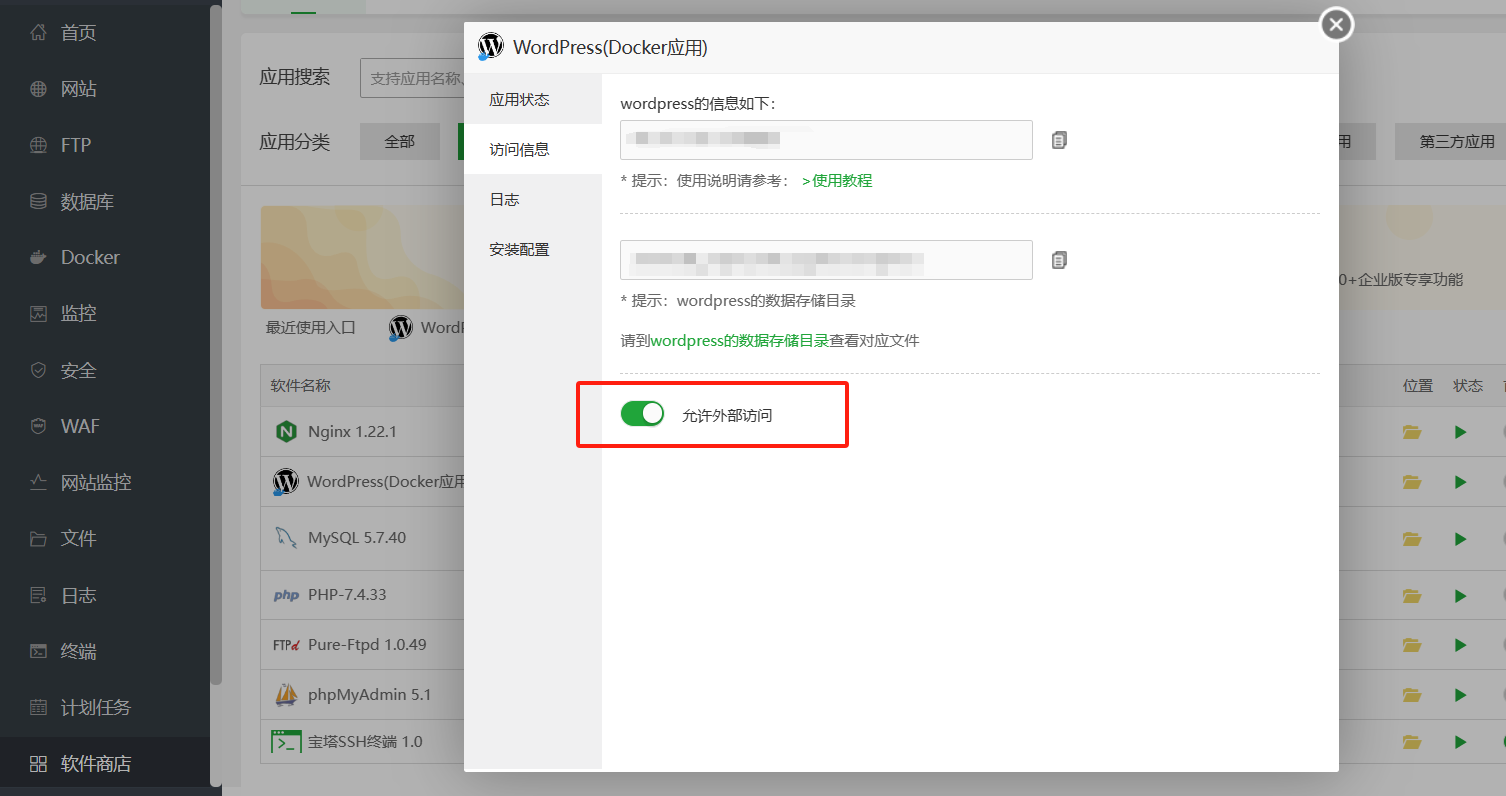Viewport: 1506px width, 796px height.
Task: Open the MySQL row folder location
Action: [x=1412, y=539]
